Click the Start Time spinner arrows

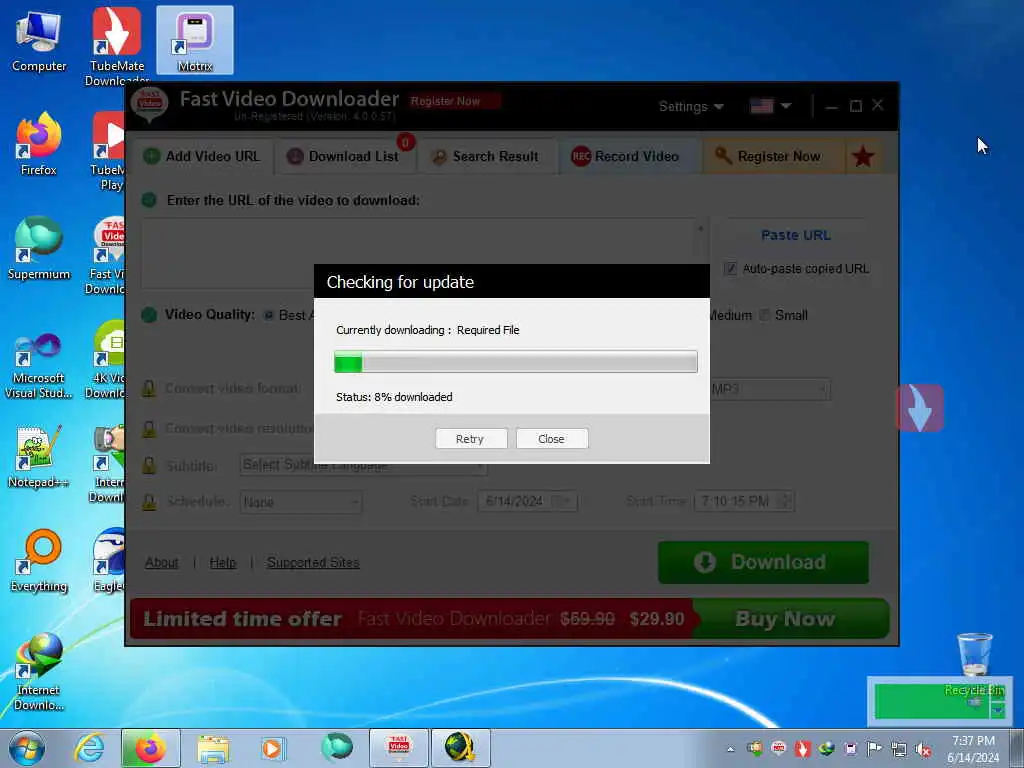787,502
